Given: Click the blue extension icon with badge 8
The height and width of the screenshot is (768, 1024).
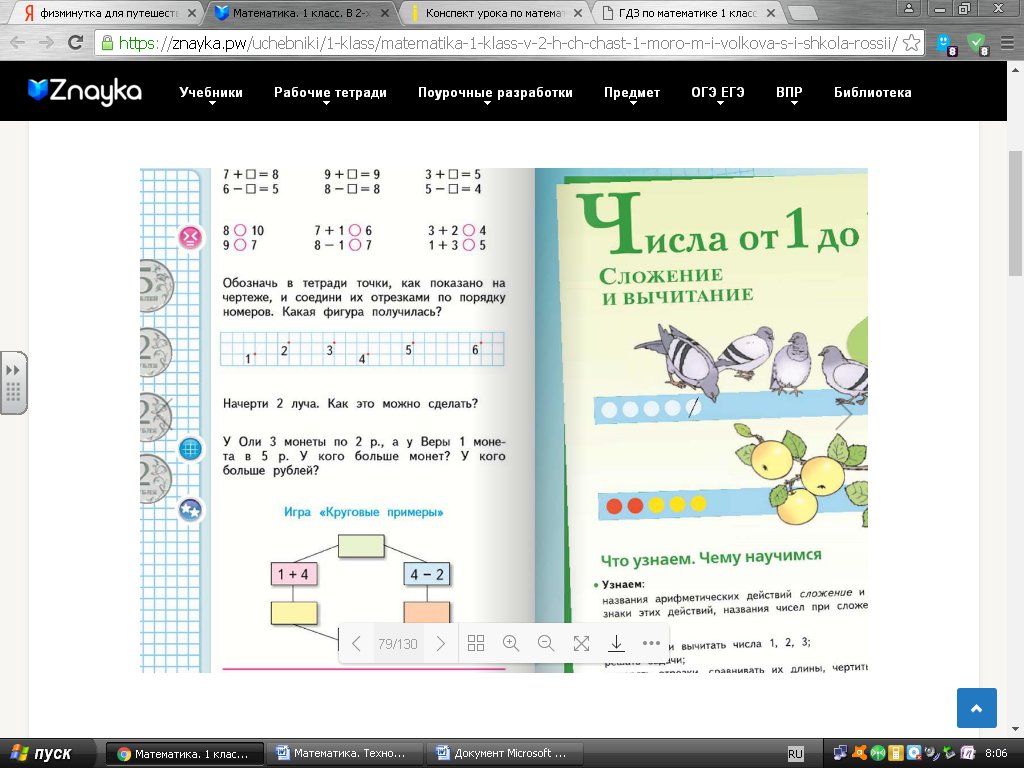Looking at the screenshot, I should point(946,44).
